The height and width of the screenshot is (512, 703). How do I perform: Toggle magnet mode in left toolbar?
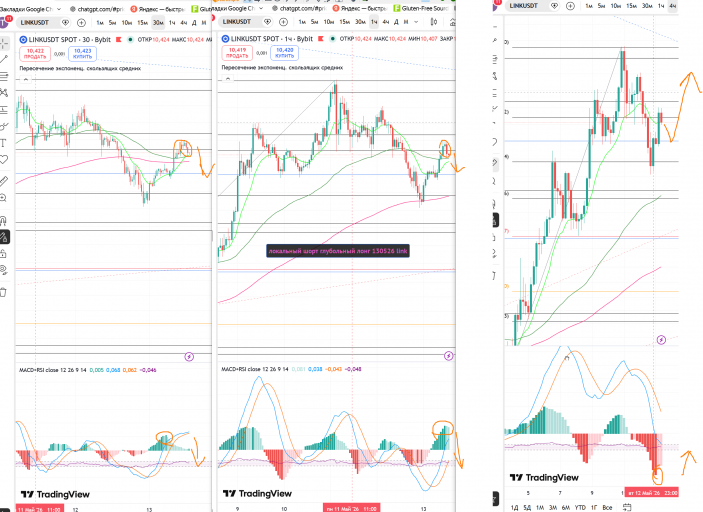click(4, 221)
